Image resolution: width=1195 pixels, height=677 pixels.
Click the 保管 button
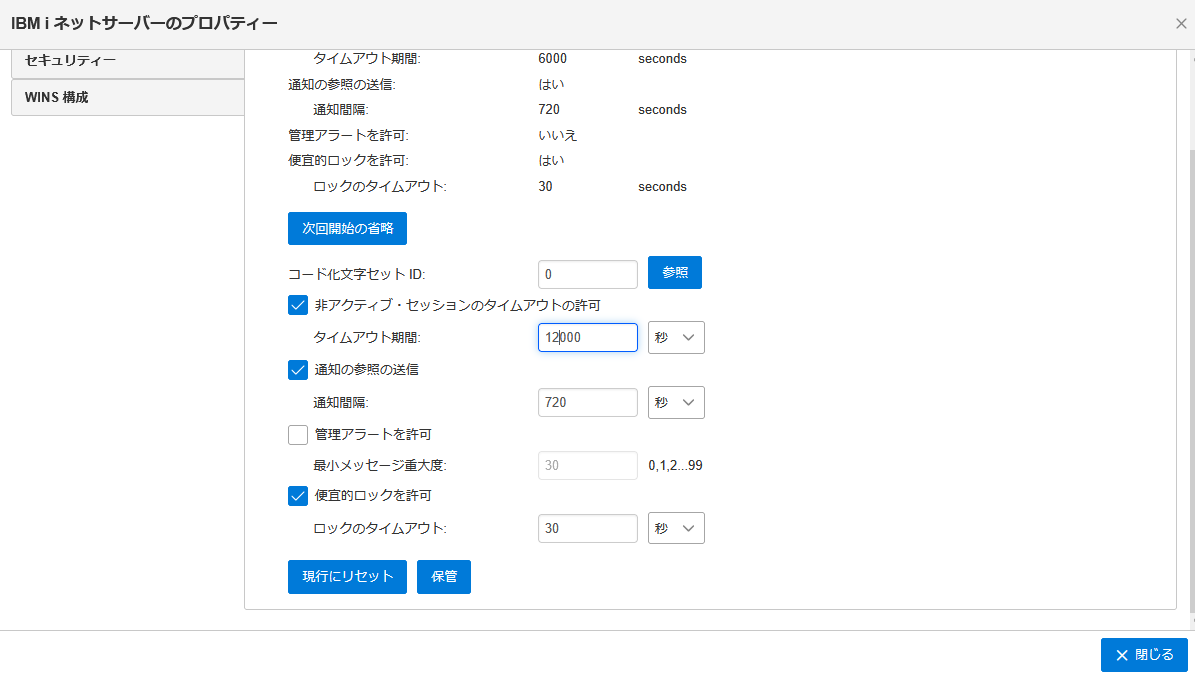[444, 577]
